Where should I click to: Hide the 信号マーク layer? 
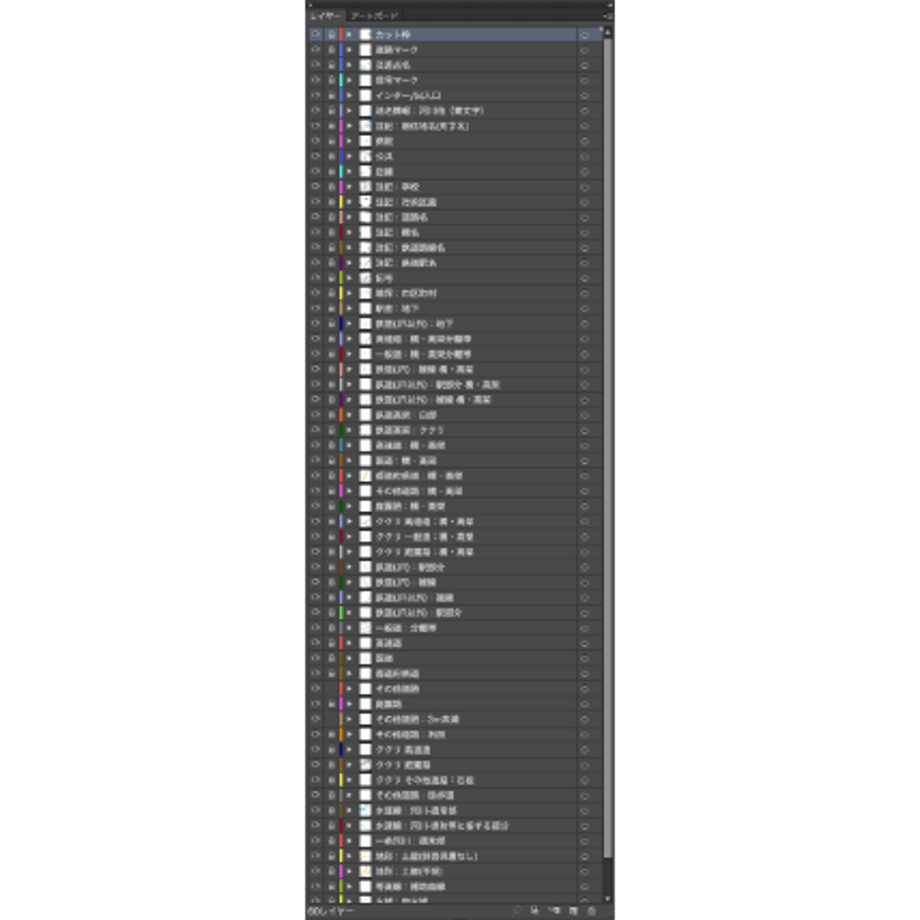pos(316,80)
